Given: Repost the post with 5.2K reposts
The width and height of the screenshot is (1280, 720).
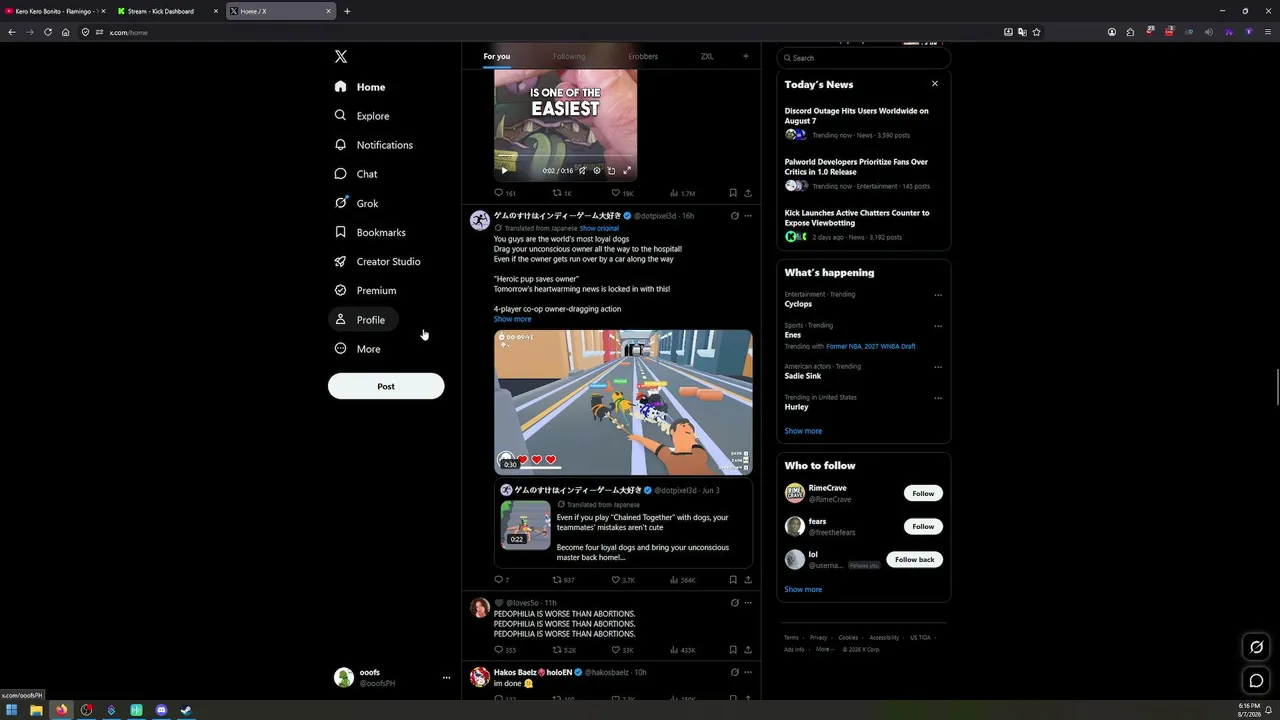Looking at the screenshot, I should point(564,650).
